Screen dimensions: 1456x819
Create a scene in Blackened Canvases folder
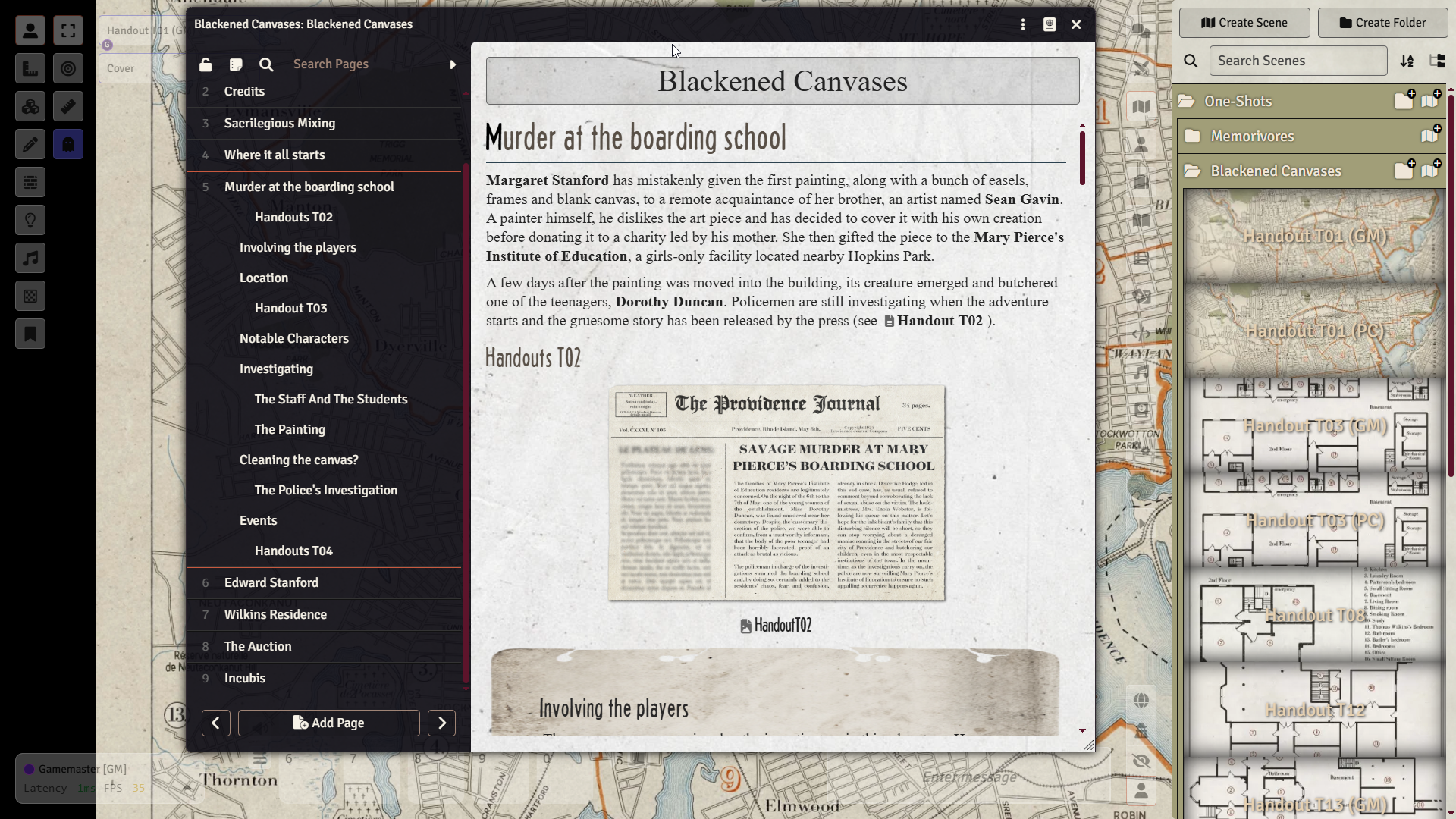1430,170
